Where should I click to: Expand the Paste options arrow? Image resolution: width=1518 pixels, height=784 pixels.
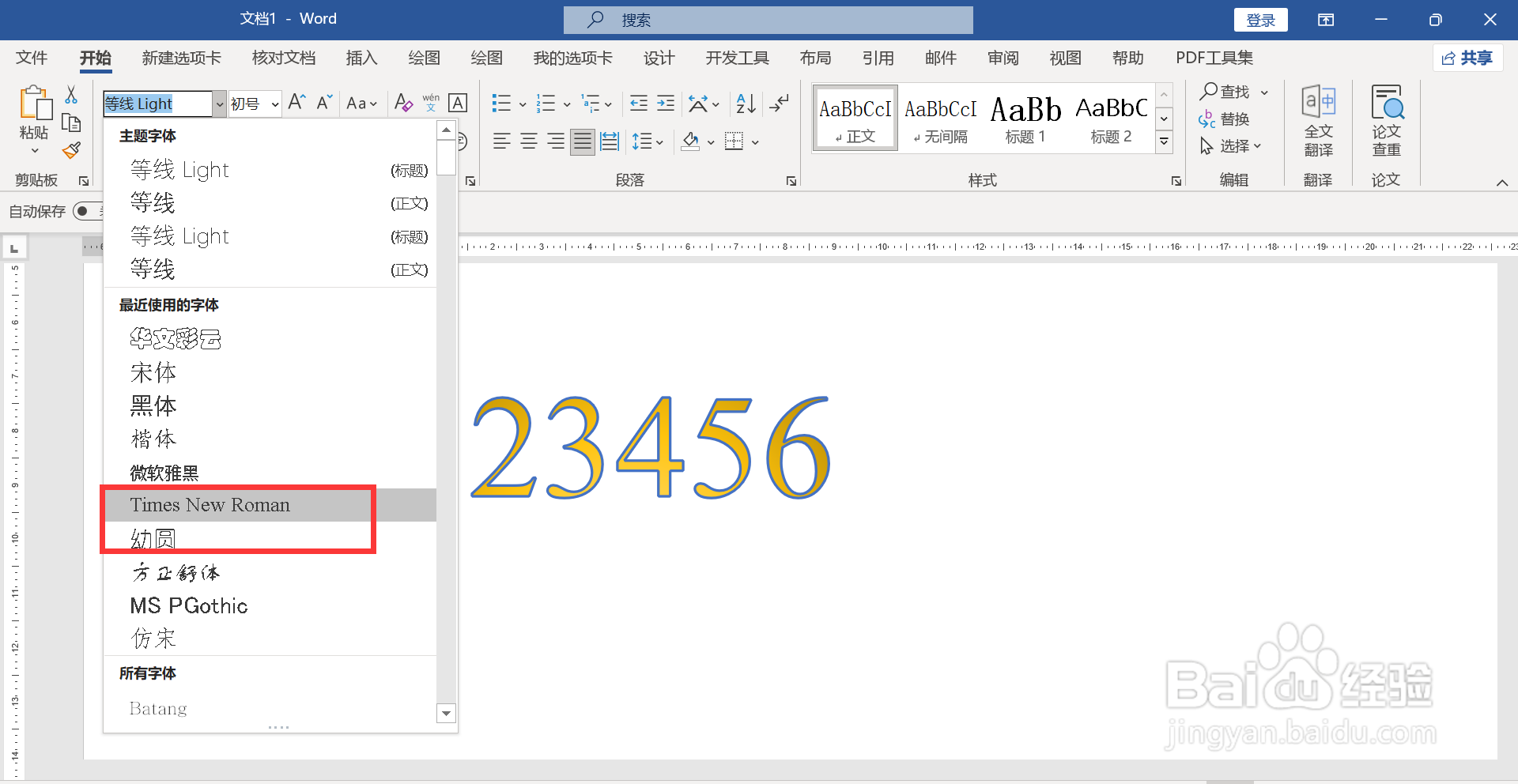[35, 151]
